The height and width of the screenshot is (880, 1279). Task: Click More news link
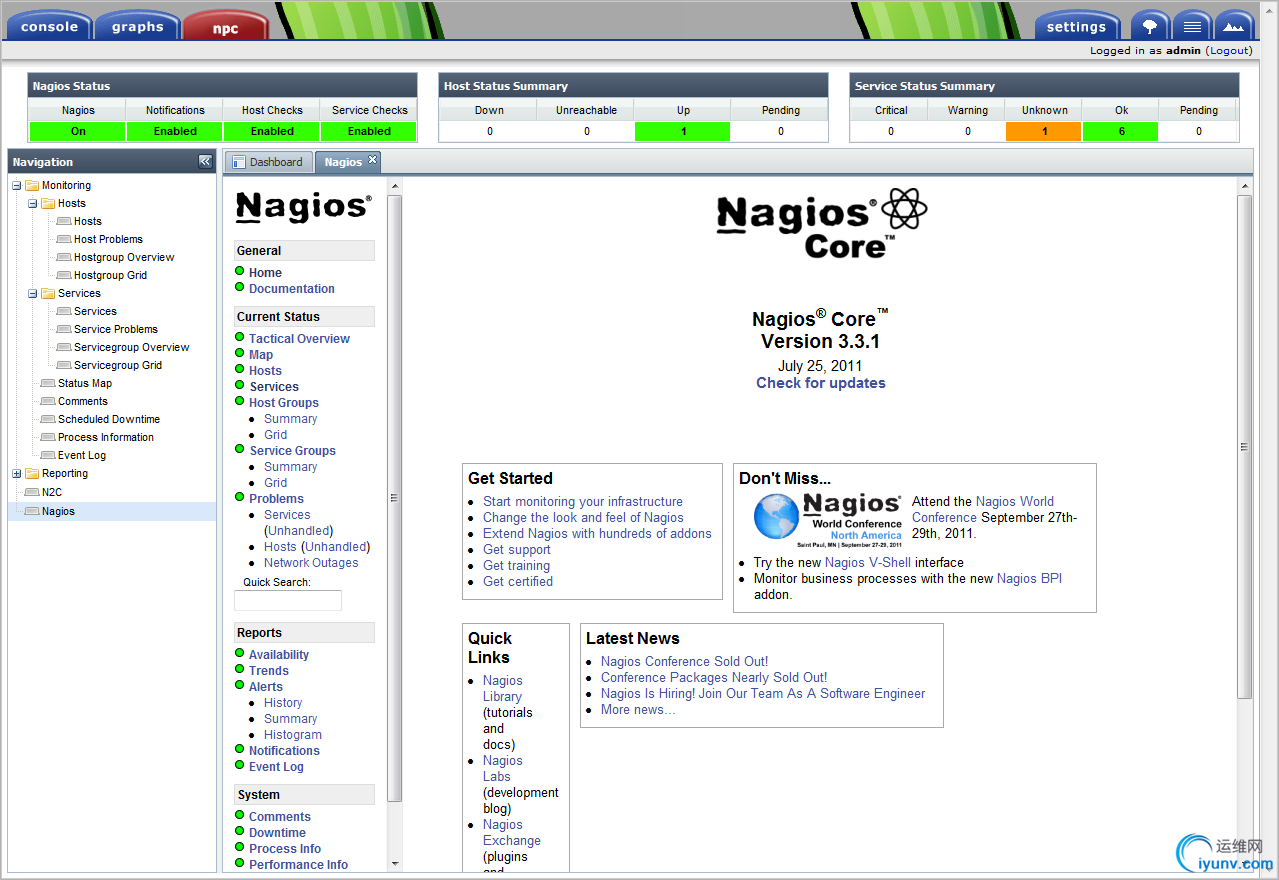point(638,710)
